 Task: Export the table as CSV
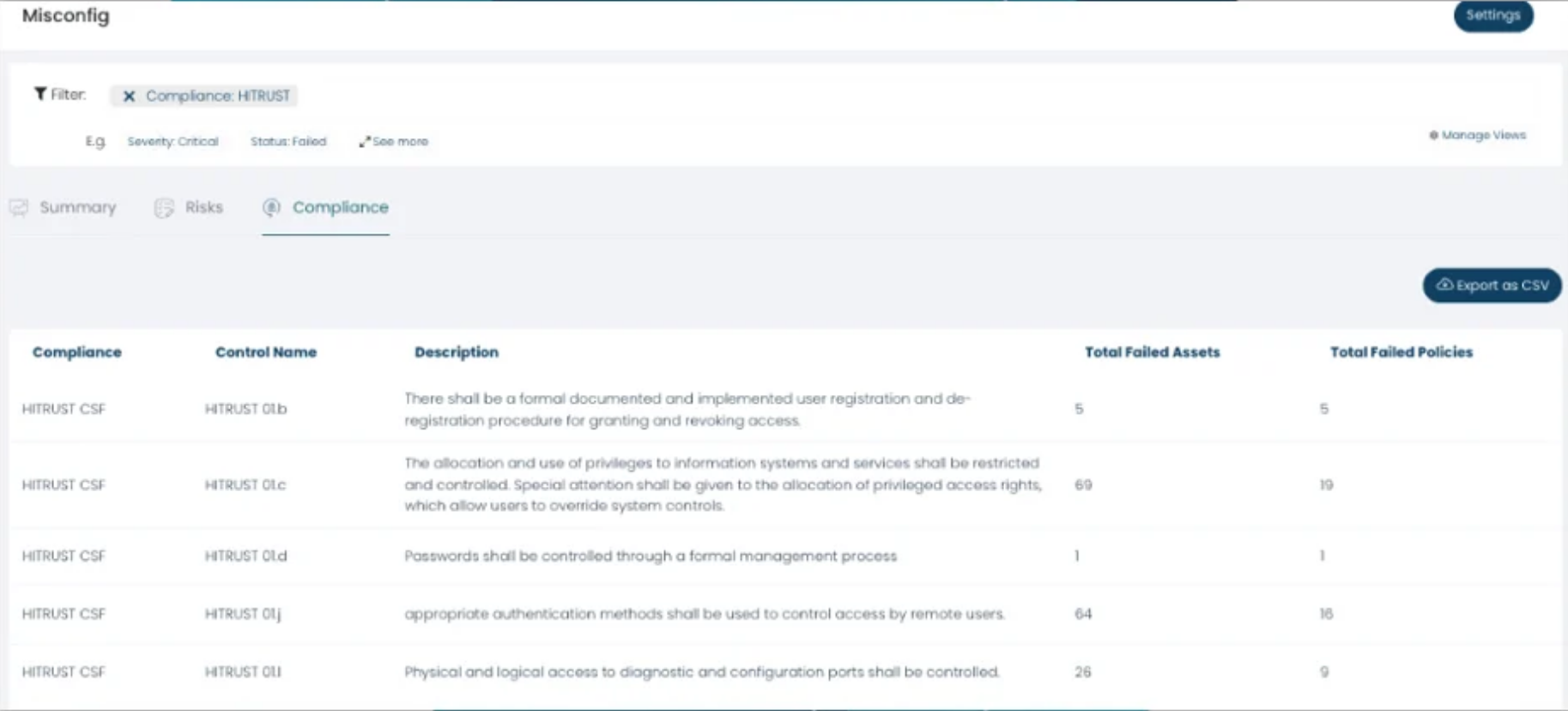coord(1492,285)
